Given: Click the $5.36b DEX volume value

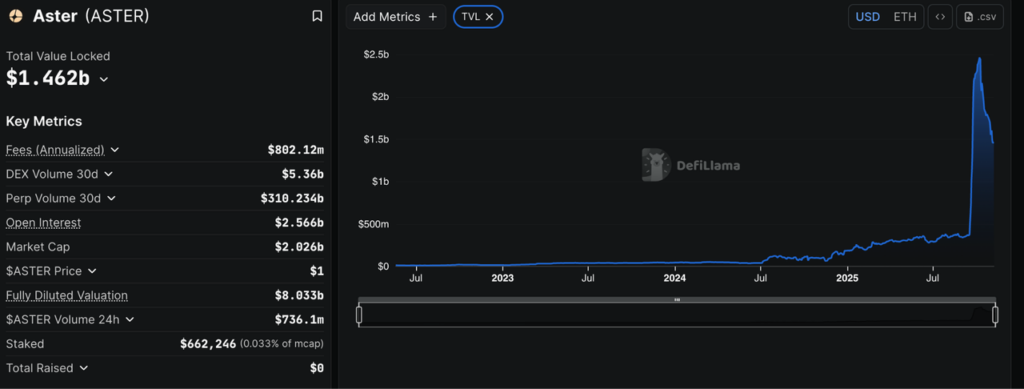Looking at the screenshot, I should [302, 174].
